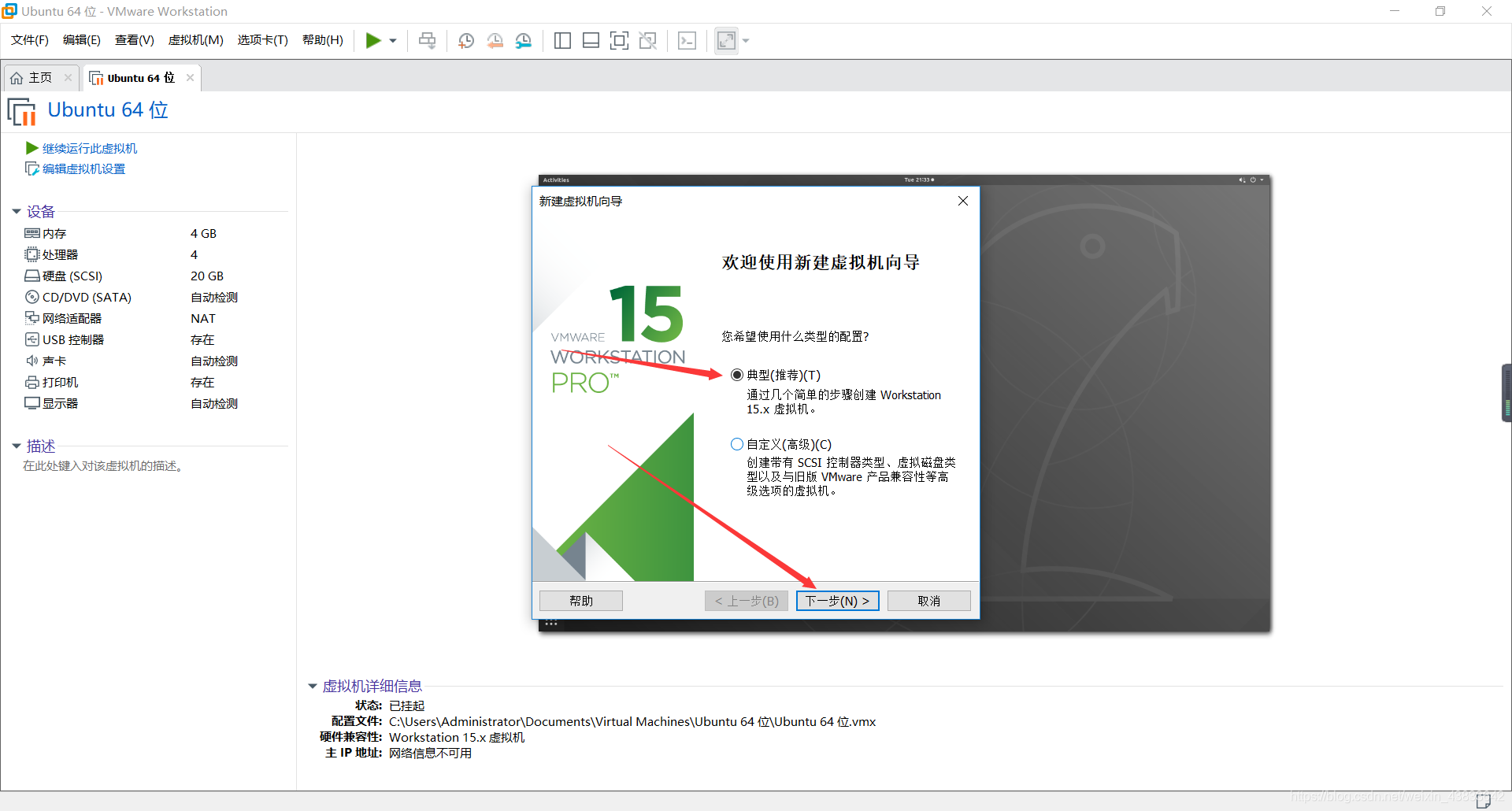Image resolution: width=1512 pixels, height=811 pixels.
Task: Open the 查看(V) menu
Action: coord(135,40)
